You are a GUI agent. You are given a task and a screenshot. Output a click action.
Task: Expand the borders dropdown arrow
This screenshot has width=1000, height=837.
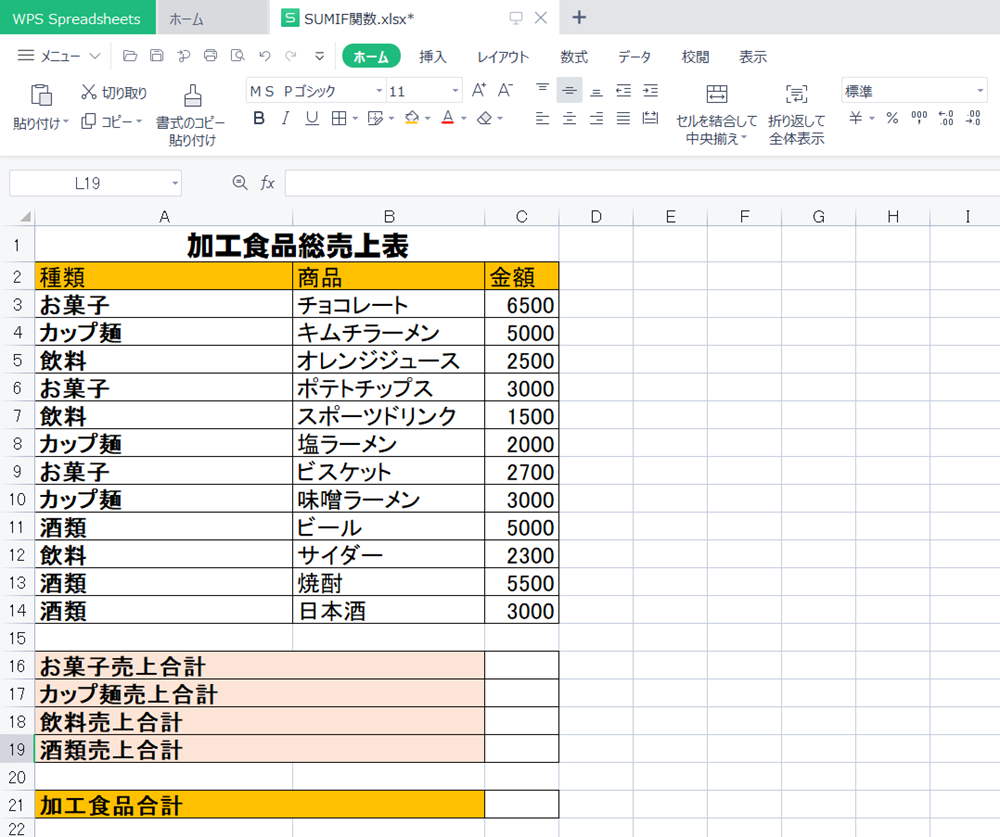coord(355,118)
